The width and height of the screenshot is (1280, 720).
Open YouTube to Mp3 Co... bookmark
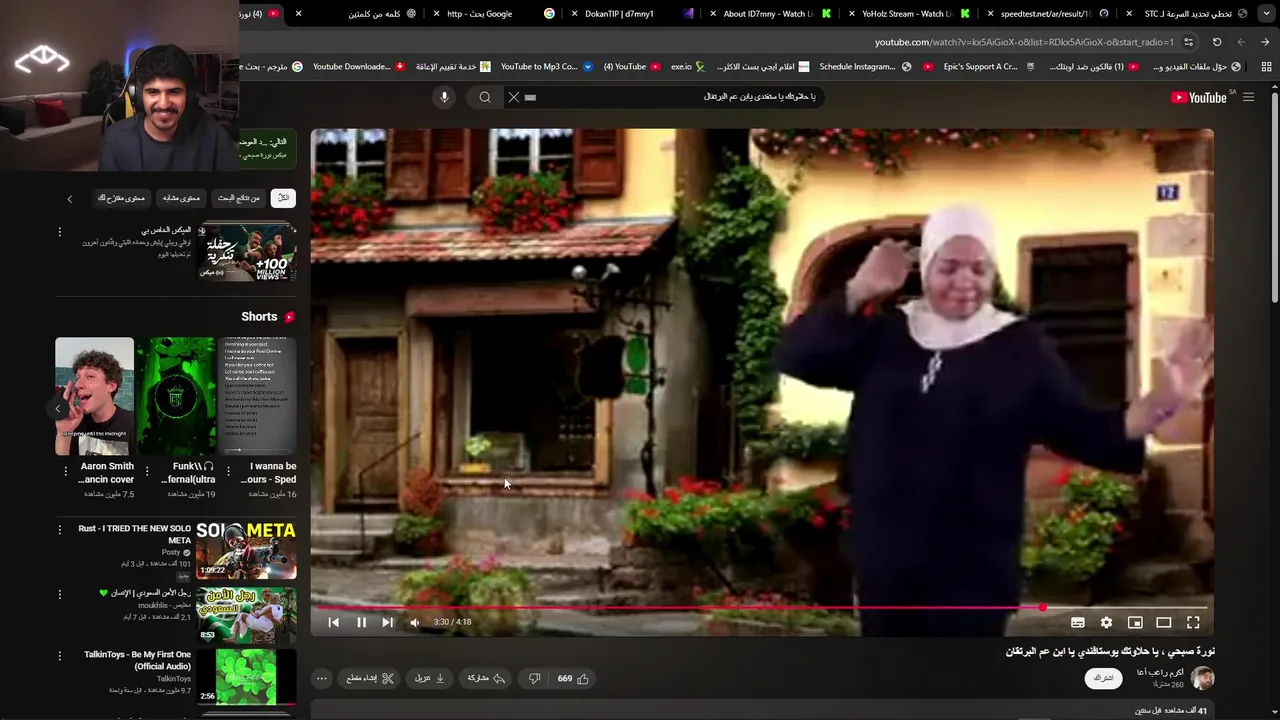[546, 67]
